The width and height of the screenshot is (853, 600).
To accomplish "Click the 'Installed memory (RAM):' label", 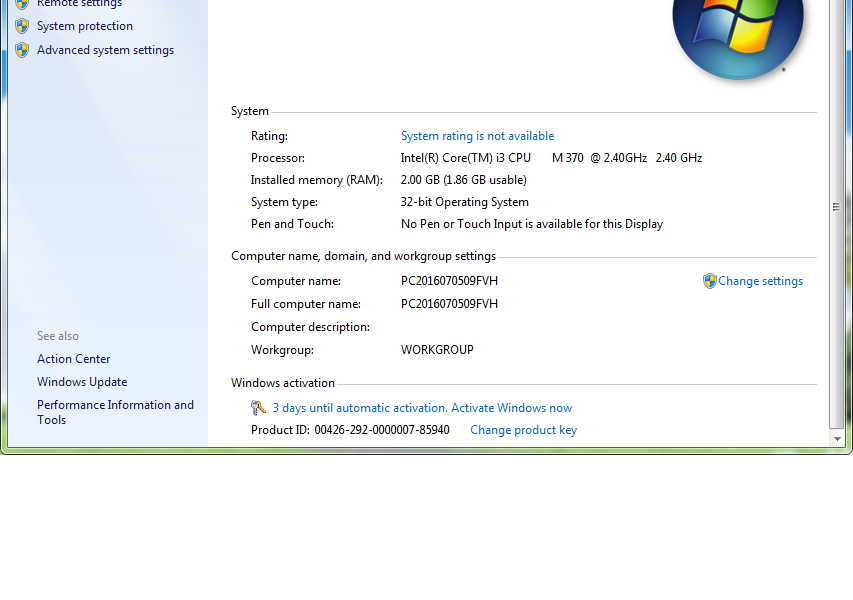I will (x=317, y=180).
